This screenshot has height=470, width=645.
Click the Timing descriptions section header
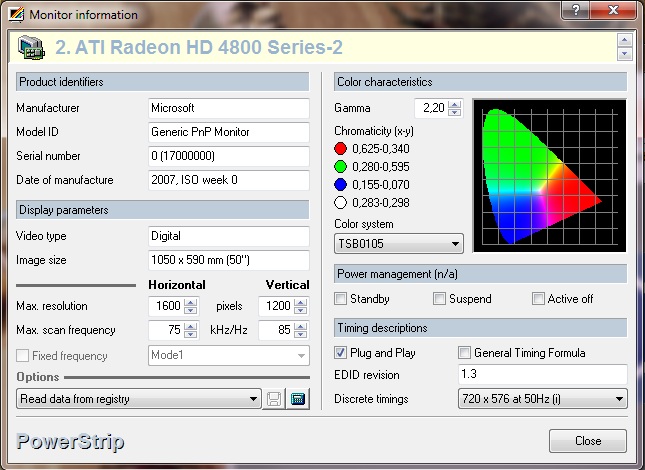(480, 328)
